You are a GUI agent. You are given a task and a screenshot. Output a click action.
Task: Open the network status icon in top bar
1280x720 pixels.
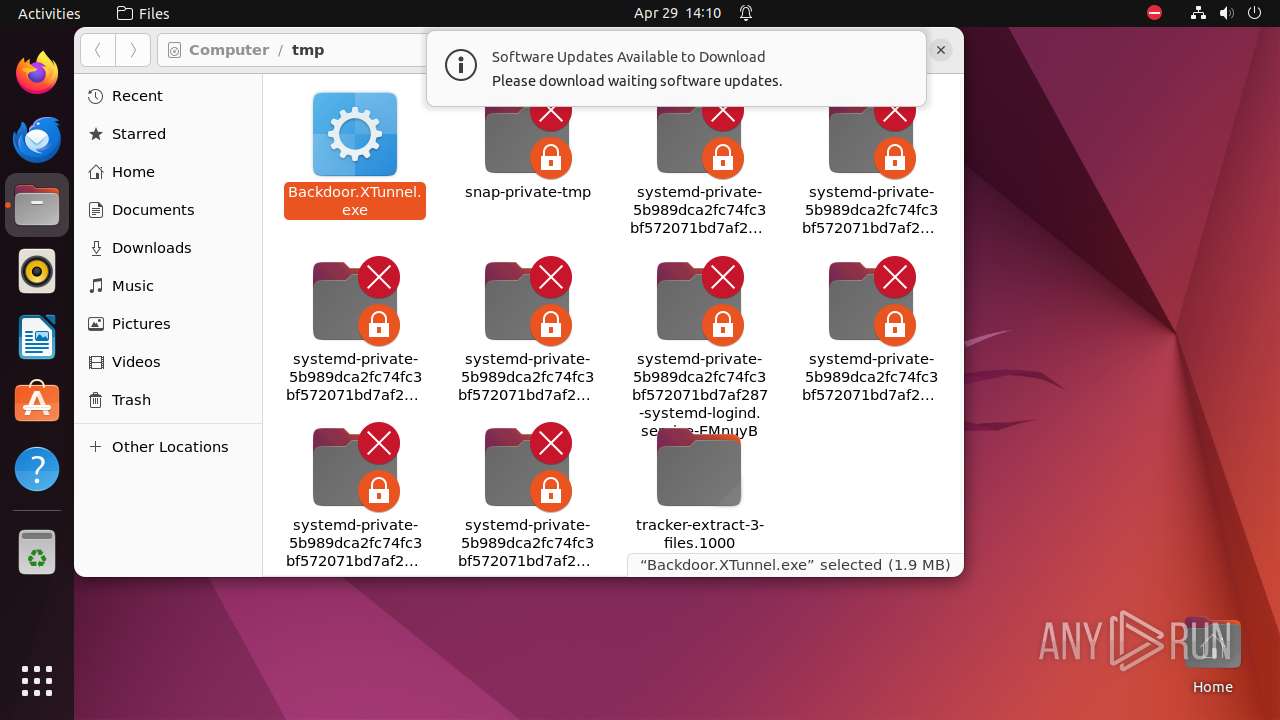[x=1199, y=13]
